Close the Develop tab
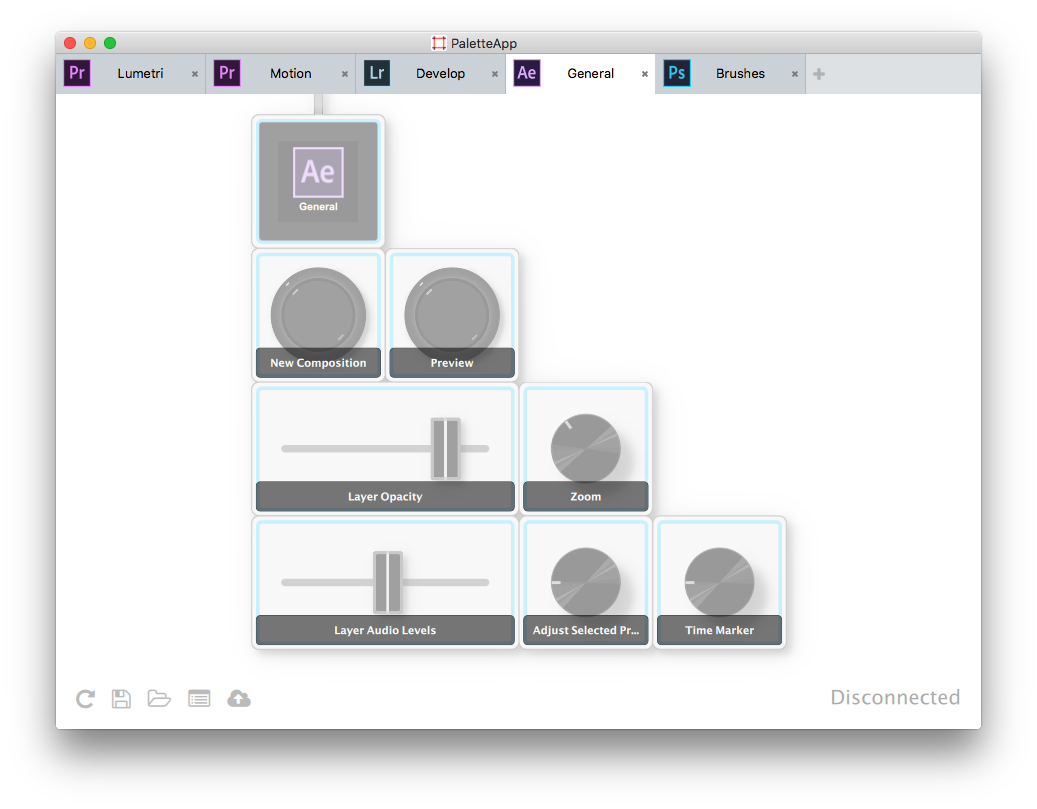Screen dimensions: 1037x809 click(495, 74)
